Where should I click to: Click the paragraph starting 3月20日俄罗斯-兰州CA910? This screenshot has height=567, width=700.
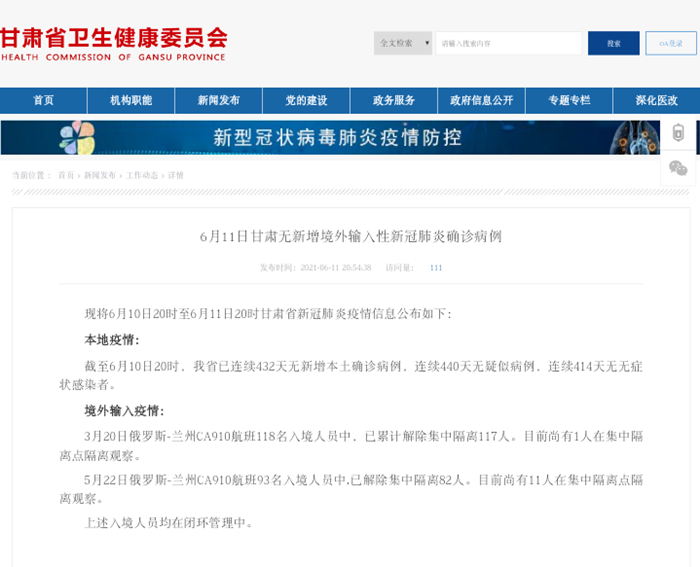click(x=351, y=446)
